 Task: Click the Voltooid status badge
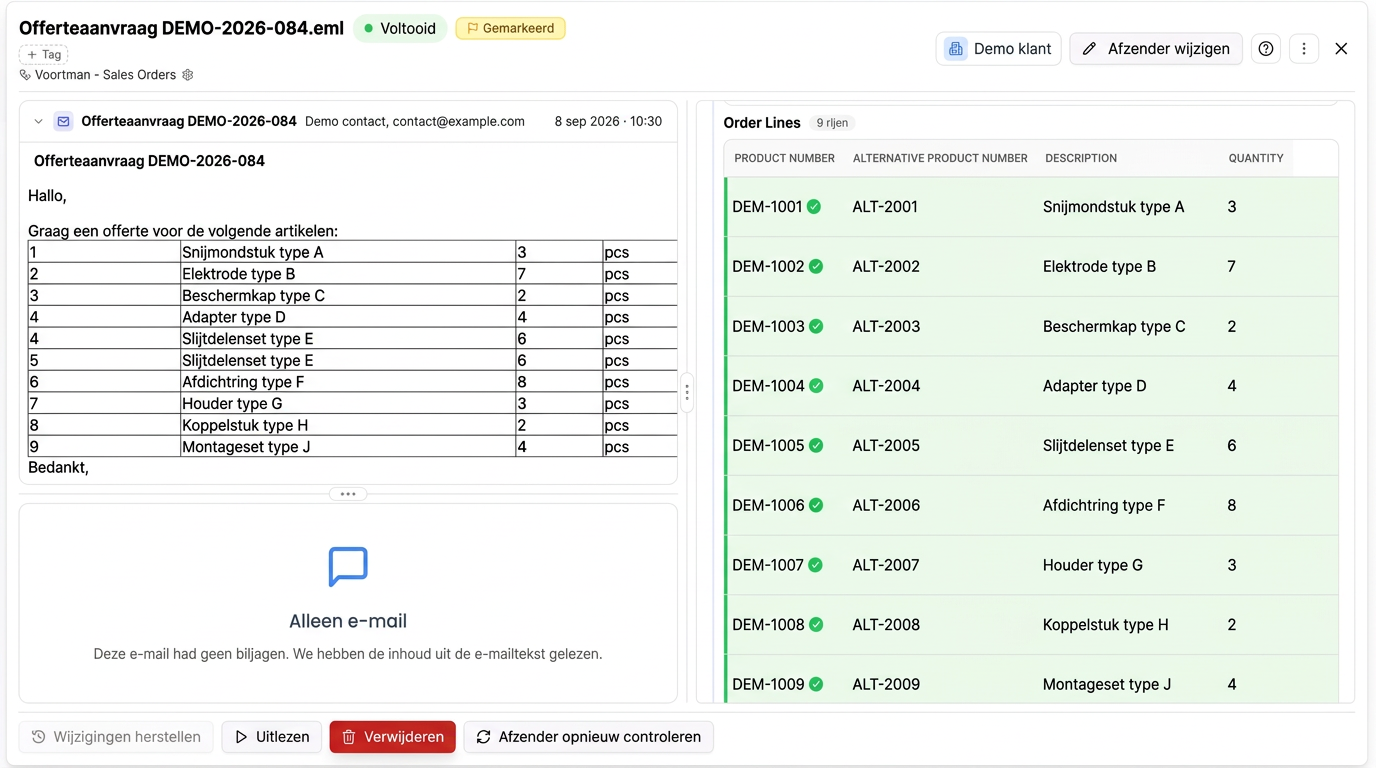pyautogui.click(x=399, y=29)
